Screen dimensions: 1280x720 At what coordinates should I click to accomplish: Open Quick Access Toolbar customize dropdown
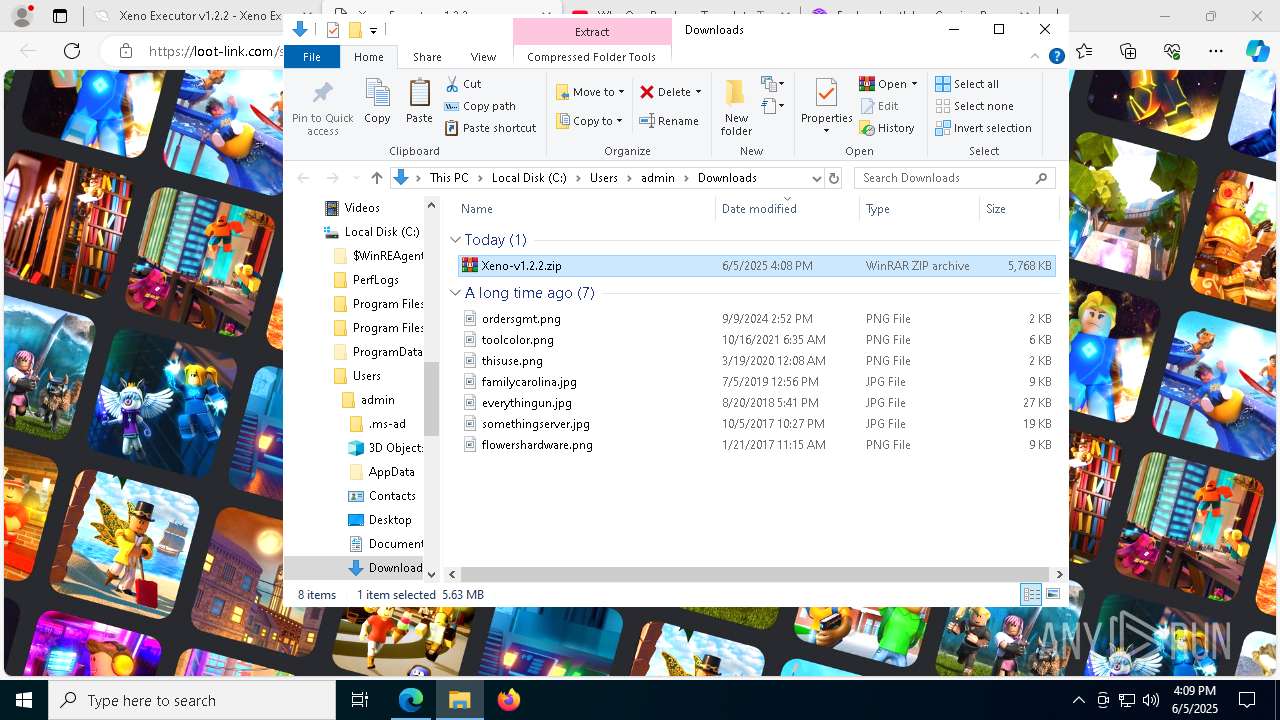pos(373,30)
